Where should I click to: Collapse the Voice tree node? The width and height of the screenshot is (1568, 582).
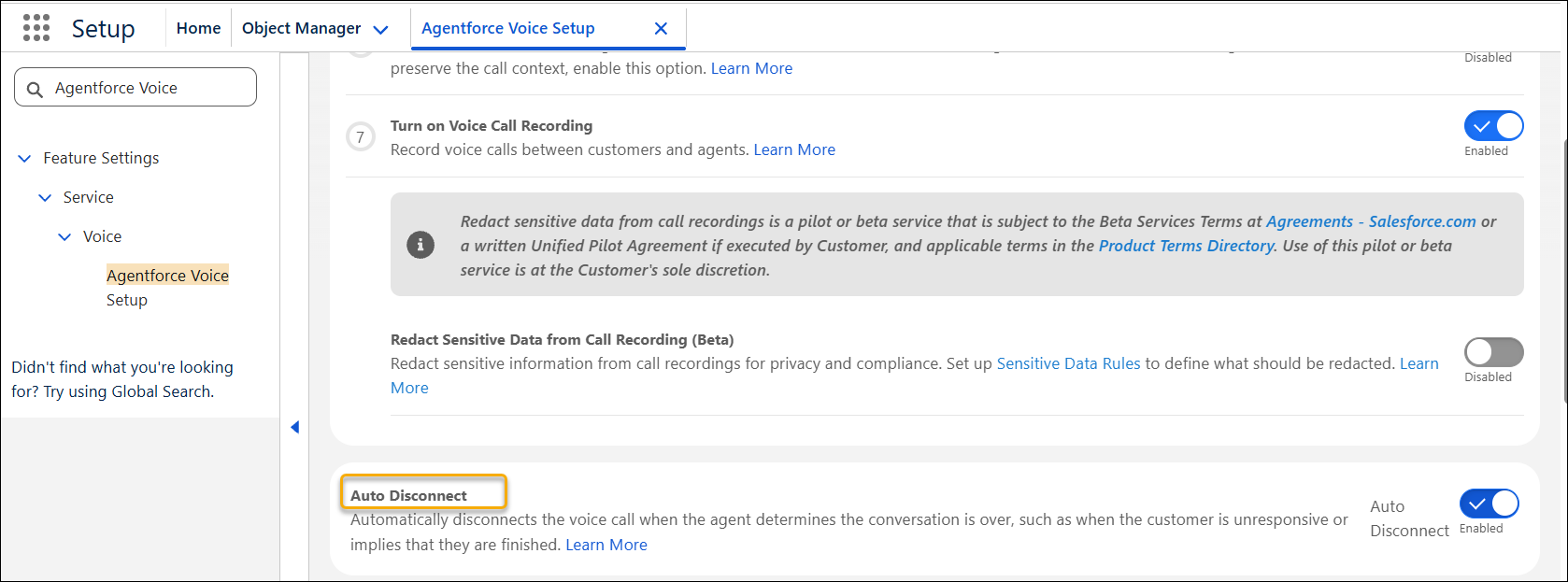tap(64, 237)
